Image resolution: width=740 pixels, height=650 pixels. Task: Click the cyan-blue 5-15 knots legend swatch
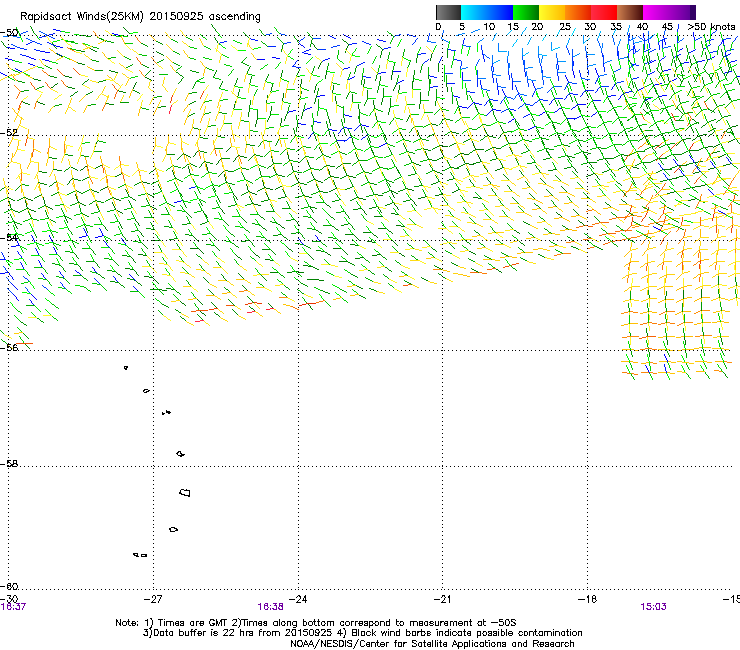pos(487,12)
